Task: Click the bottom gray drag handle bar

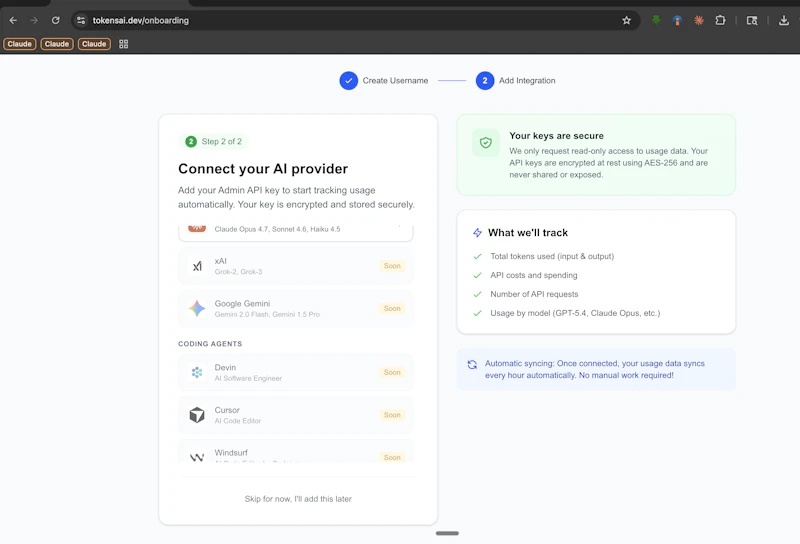Action: 447,533
